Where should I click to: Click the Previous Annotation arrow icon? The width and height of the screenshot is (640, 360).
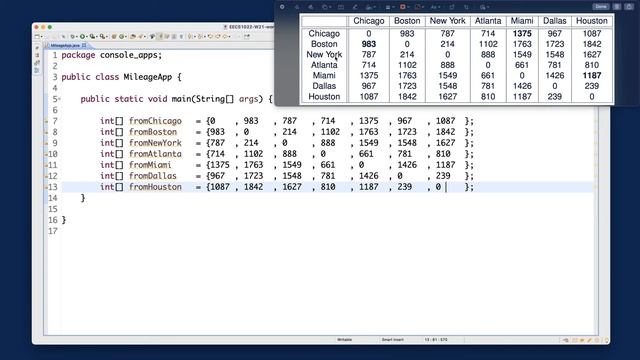200,37
